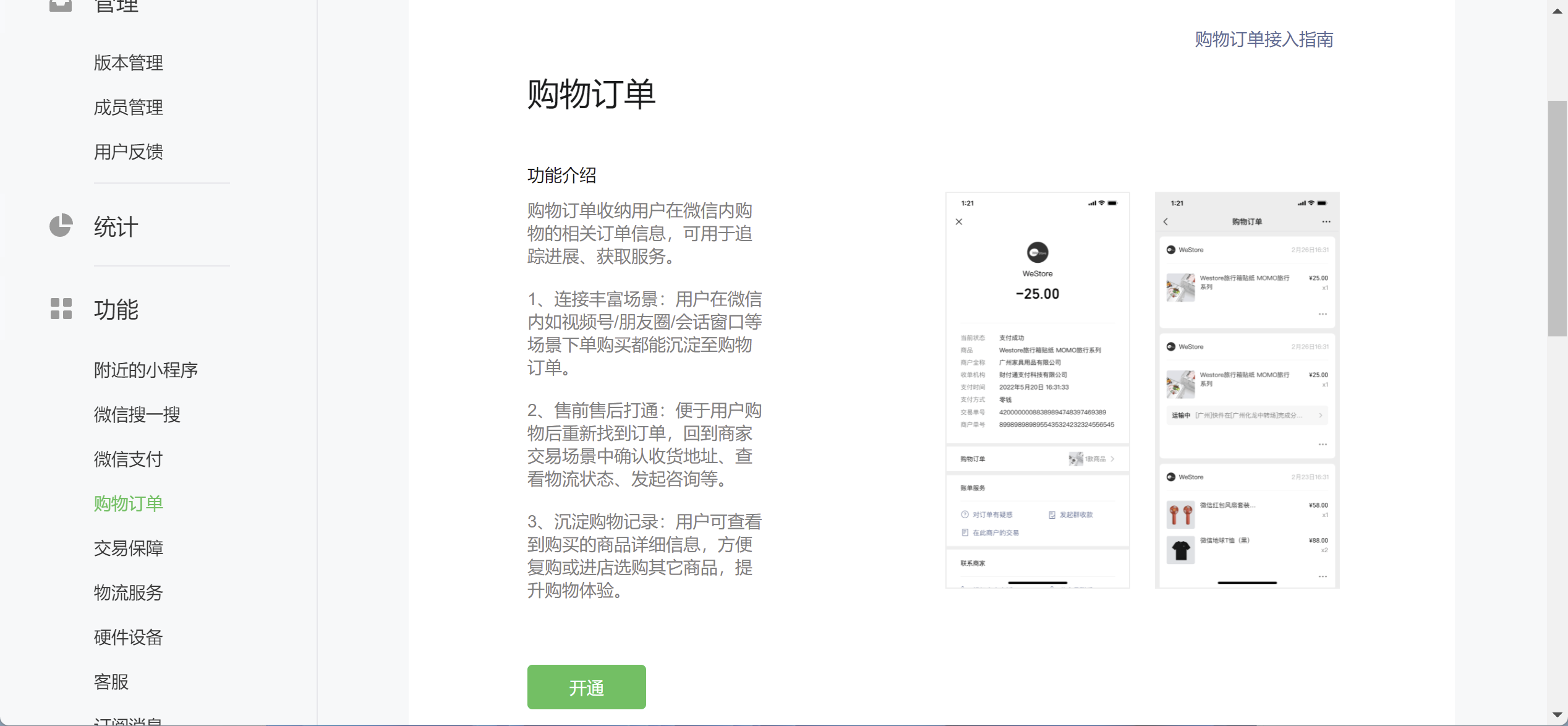Select the highlighted 购物订单 item
The image size is (1568, 726).
[128, 503]
